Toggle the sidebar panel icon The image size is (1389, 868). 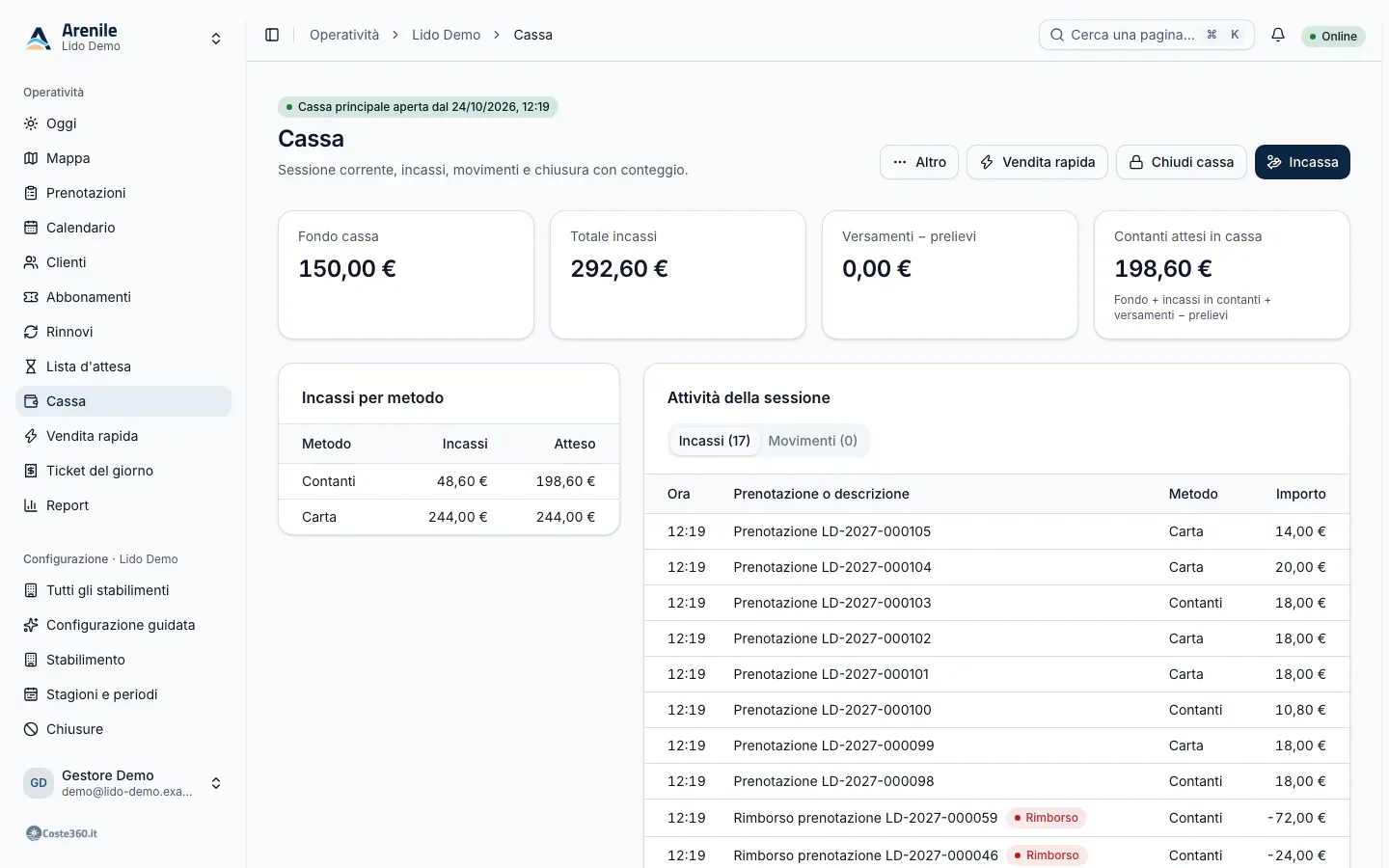[x=272, y=35]
